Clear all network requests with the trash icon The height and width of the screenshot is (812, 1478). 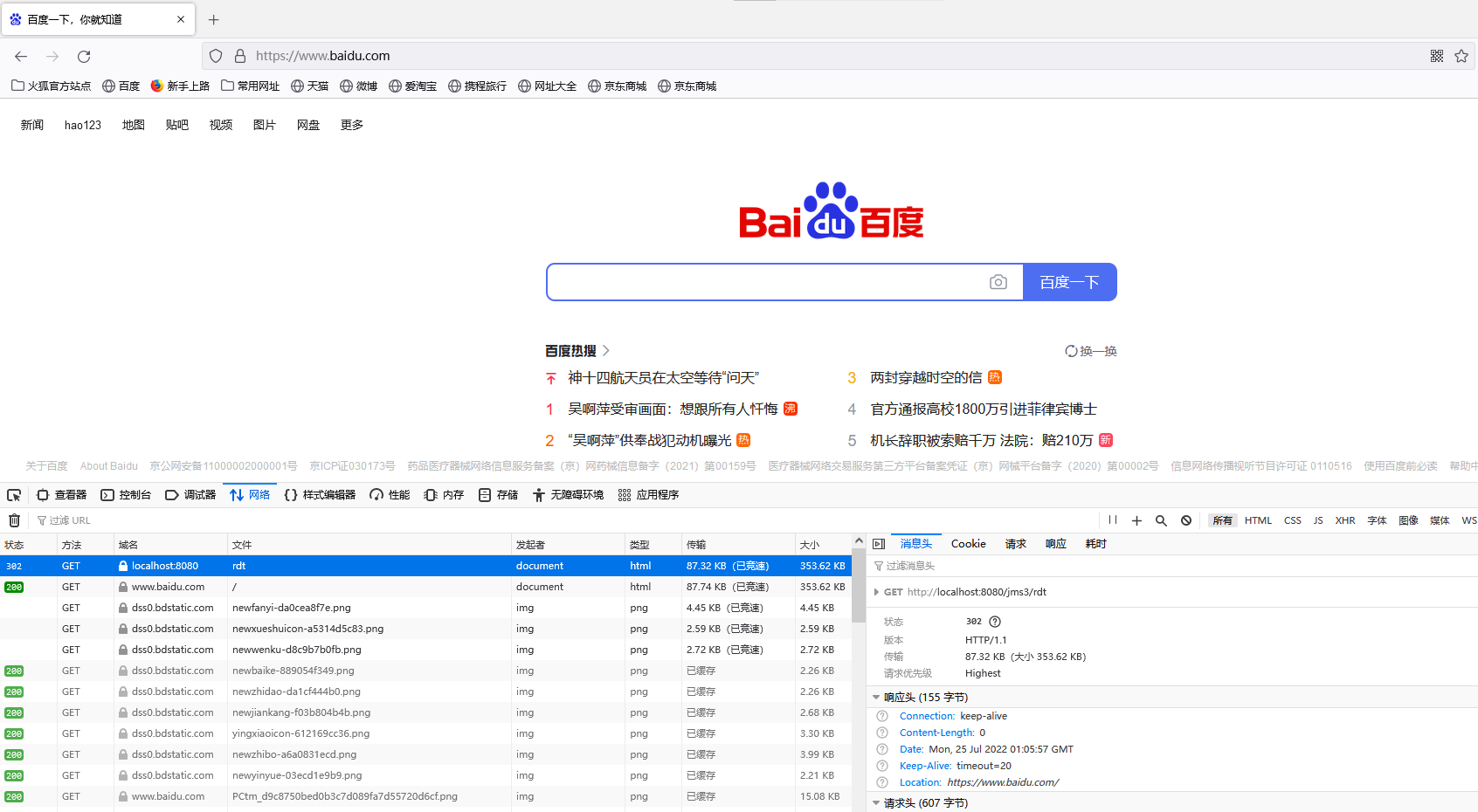click(14, 520)
